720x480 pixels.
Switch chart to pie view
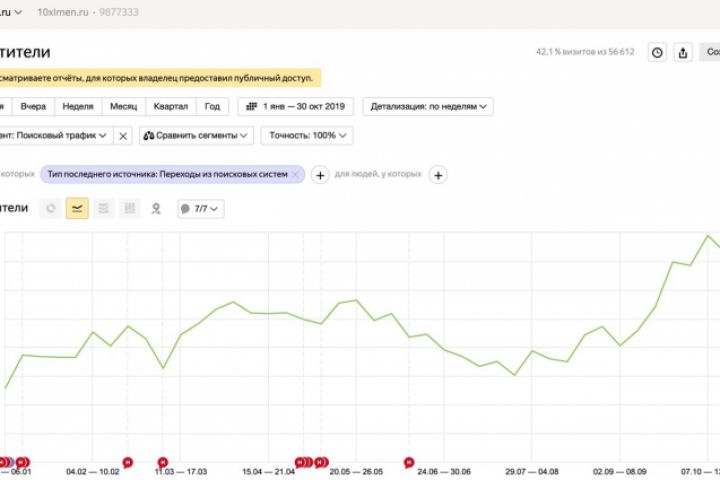(x=51, y=208)
